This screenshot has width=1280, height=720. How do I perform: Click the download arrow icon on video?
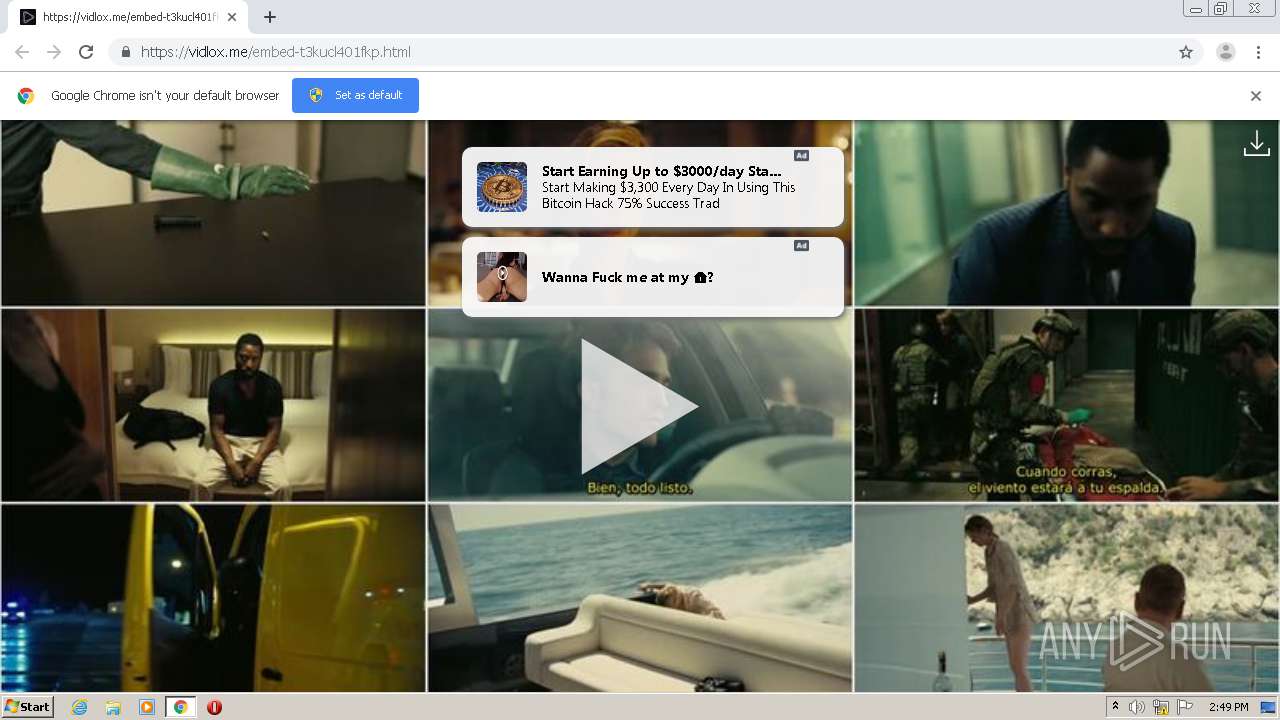(x=1256, y=145)
